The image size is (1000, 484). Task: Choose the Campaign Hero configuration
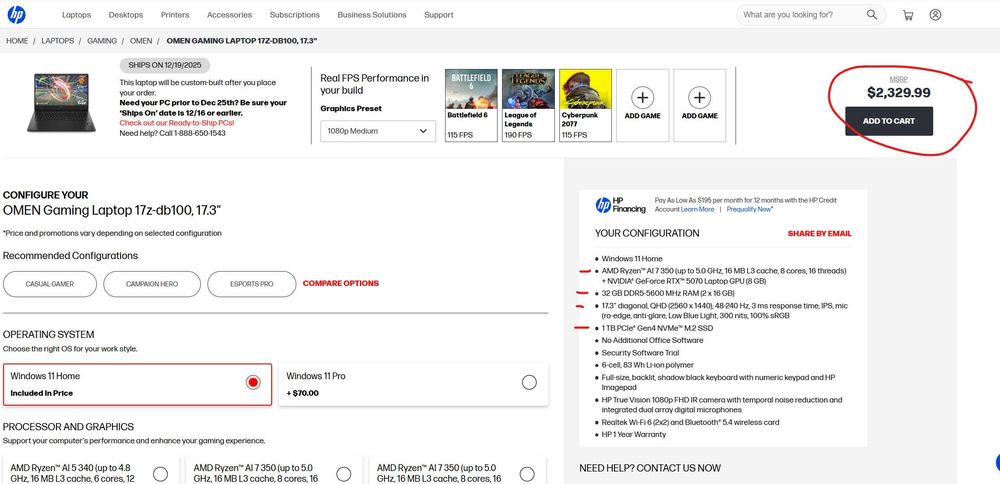[152, 284]
